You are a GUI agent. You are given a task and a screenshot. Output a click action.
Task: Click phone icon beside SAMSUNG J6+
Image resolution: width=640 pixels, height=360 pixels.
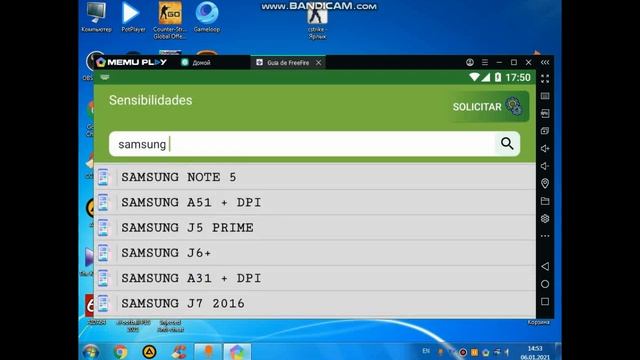click(x=103, y=253)
